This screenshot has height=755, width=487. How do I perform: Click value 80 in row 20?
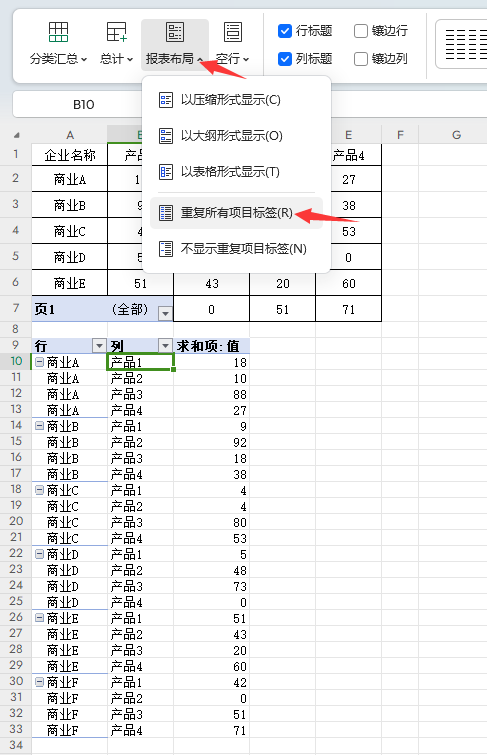pyautogui.click(x=211, y=522)
